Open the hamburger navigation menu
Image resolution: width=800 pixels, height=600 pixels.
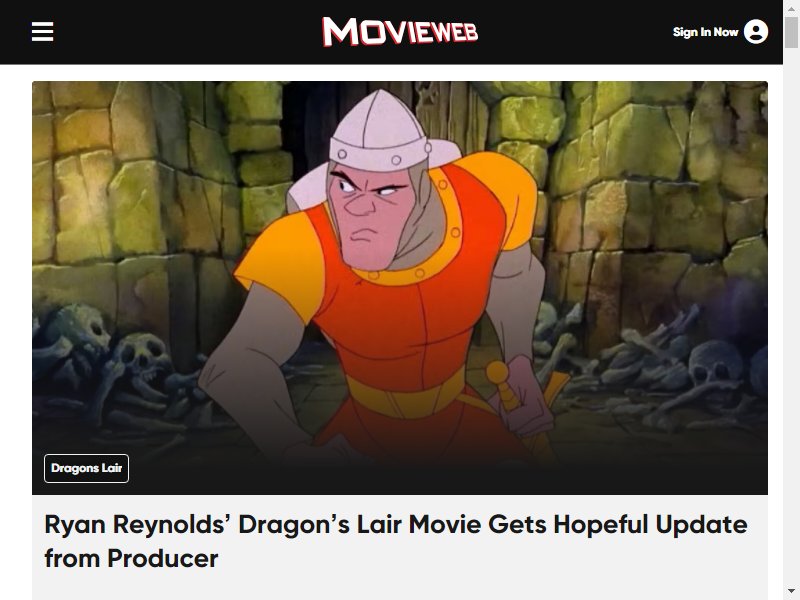(42, 32)
